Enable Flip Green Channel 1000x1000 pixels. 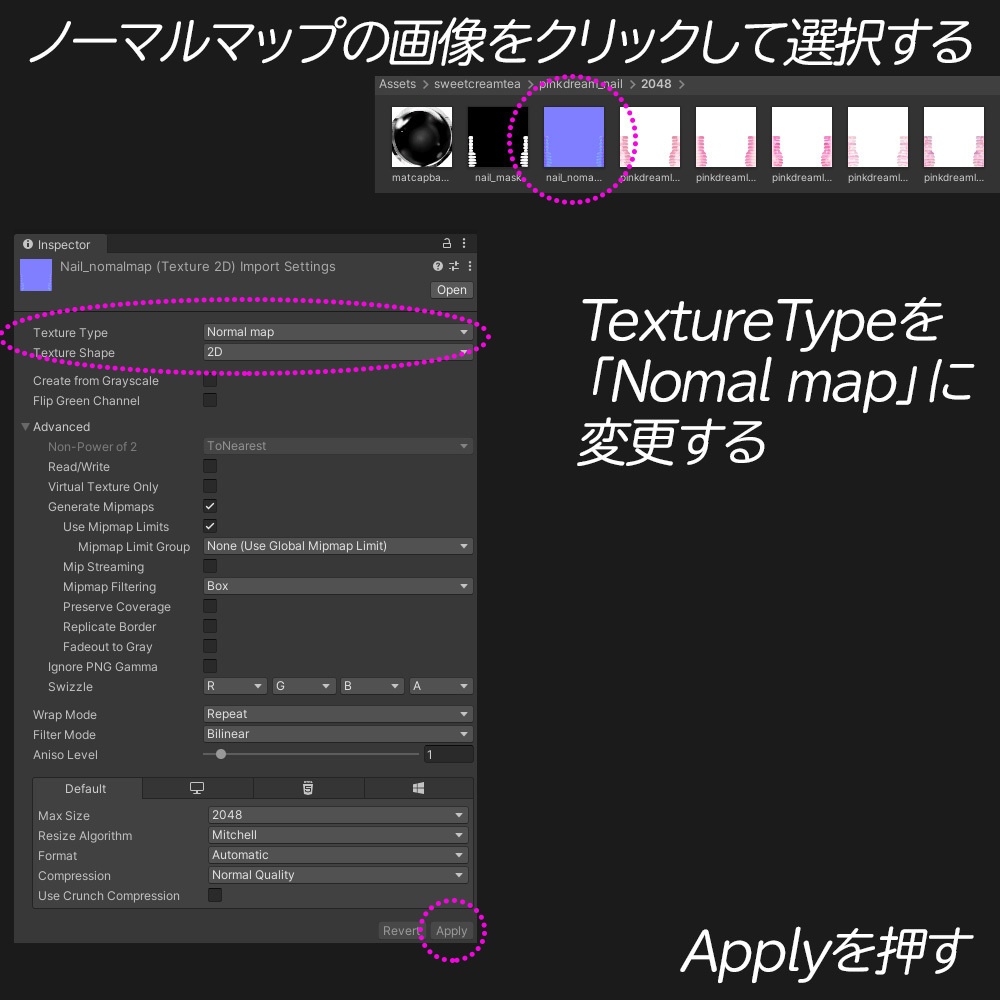pyautogui.click(x=210, y=399)
